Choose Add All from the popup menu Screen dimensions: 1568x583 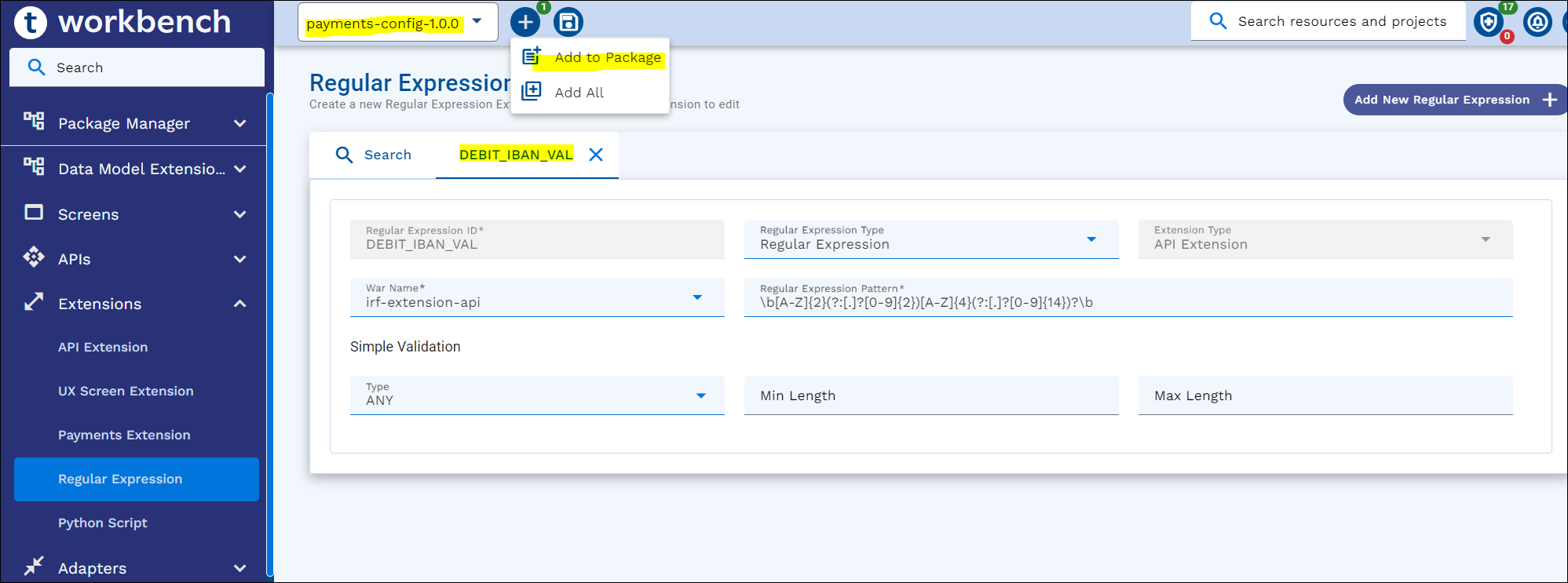click(x=579, y=93)
